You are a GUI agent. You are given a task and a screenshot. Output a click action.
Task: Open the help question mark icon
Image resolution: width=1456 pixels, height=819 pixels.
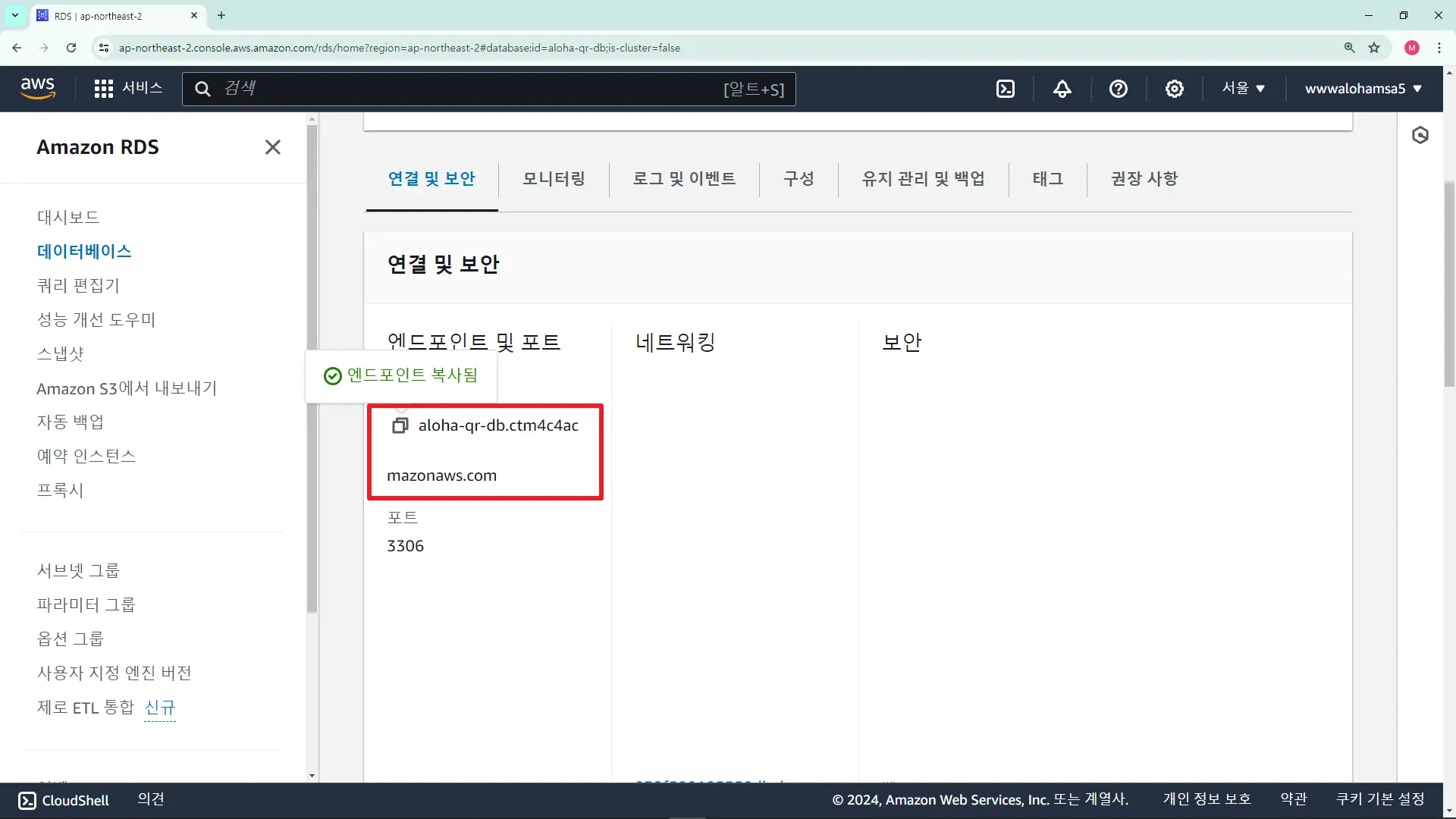coord(1118,89)
